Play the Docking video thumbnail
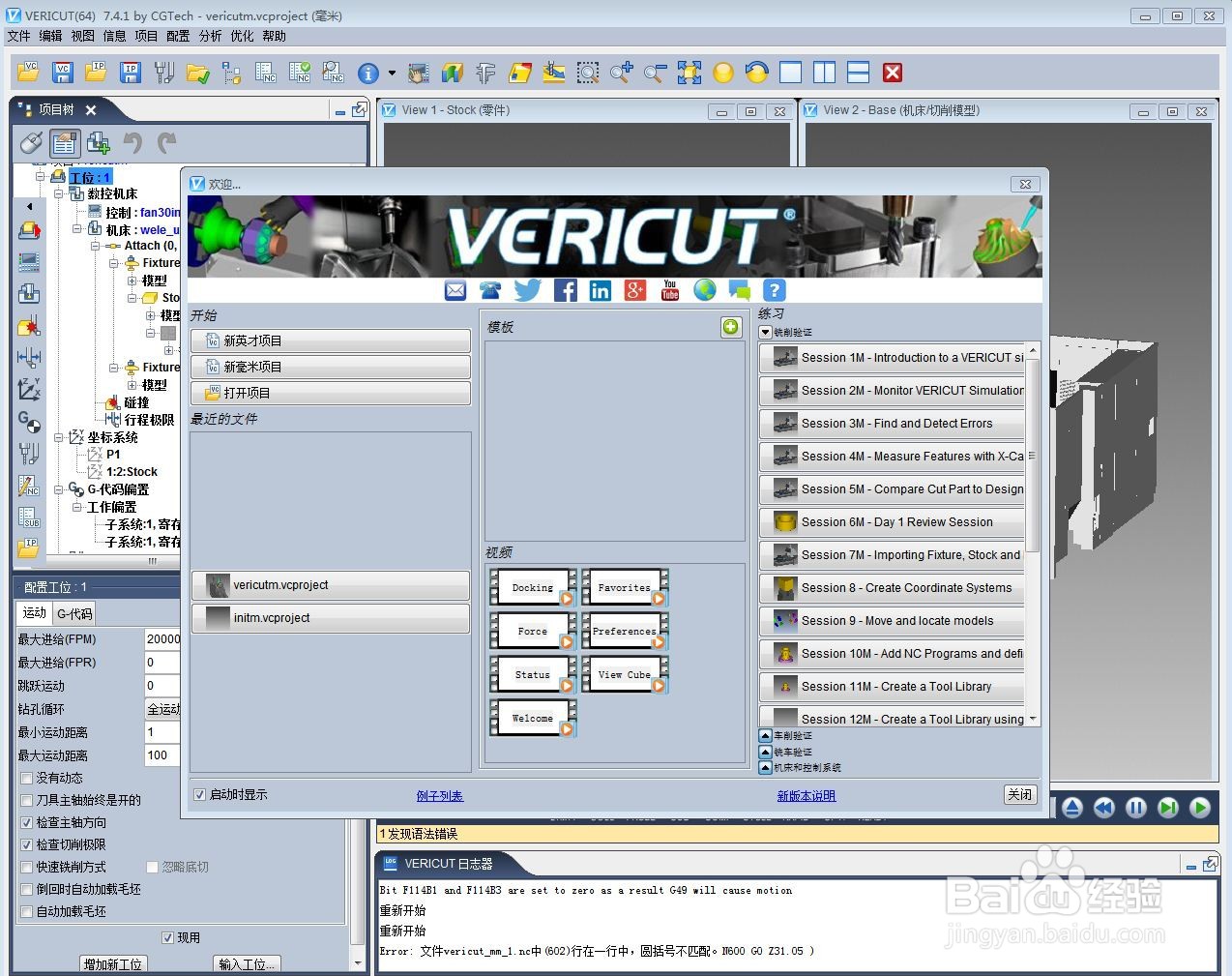 click(x=533, y=587)
